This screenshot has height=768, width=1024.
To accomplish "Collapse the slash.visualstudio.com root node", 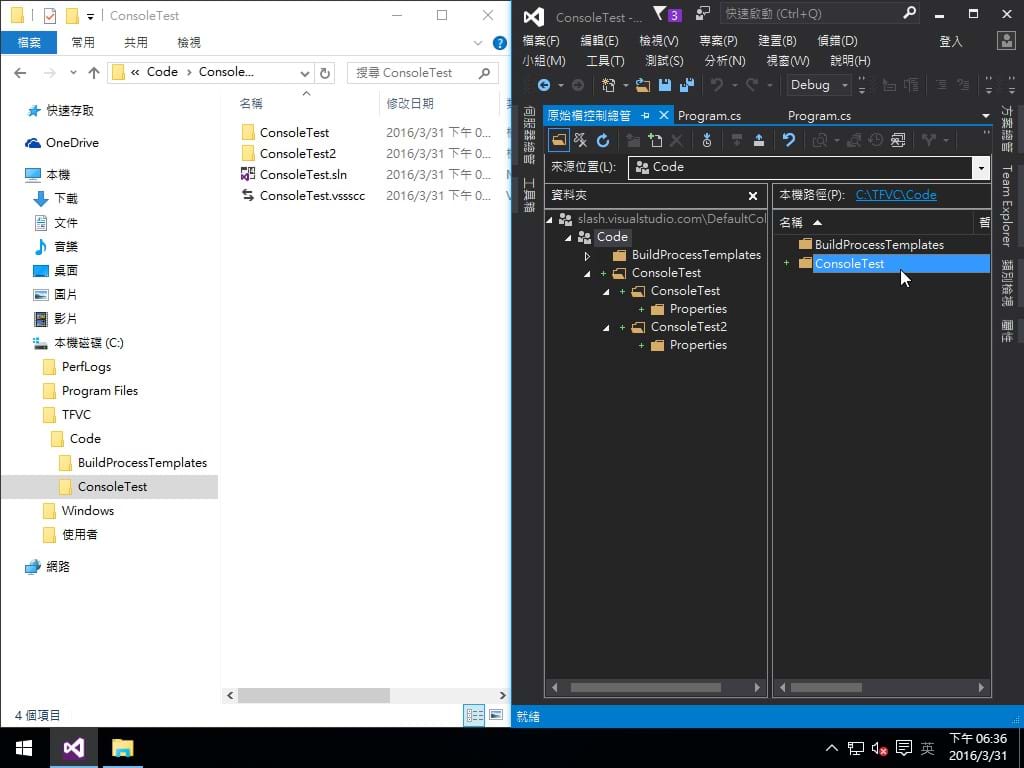I will (x=549, y=220).
